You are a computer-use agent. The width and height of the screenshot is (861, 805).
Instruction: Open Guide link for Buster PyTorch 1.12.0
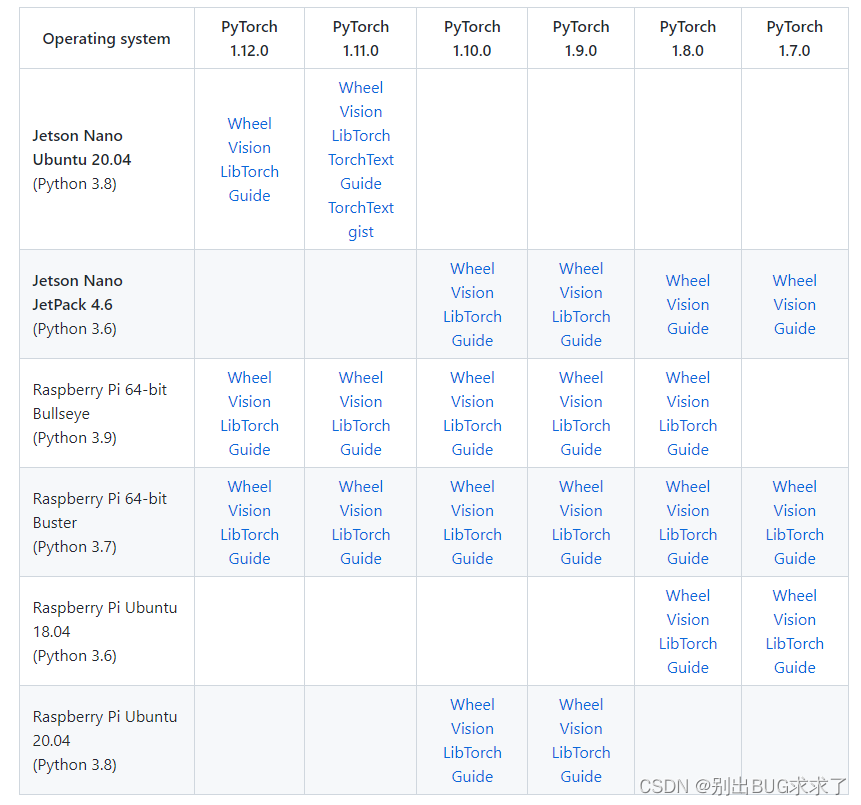tap(249, 559)
